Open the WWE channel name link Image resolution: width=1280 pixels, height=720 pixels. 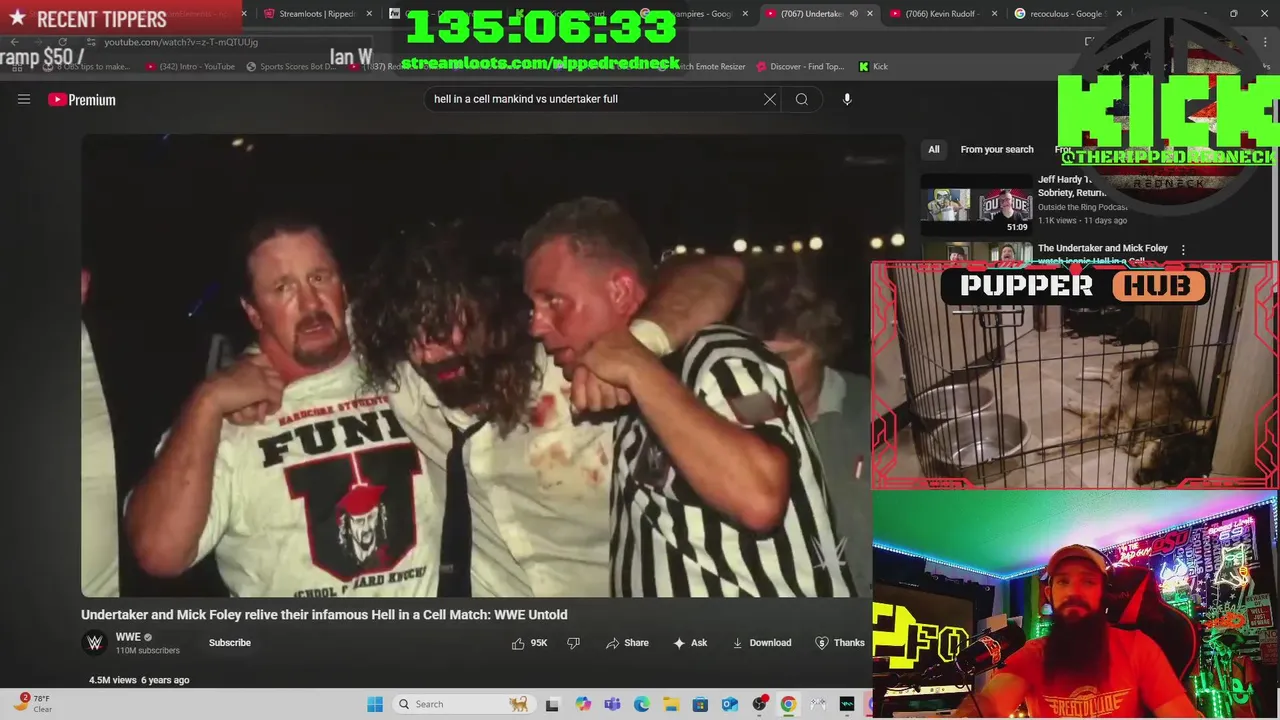pyautogui.click(x=128, y=637)
